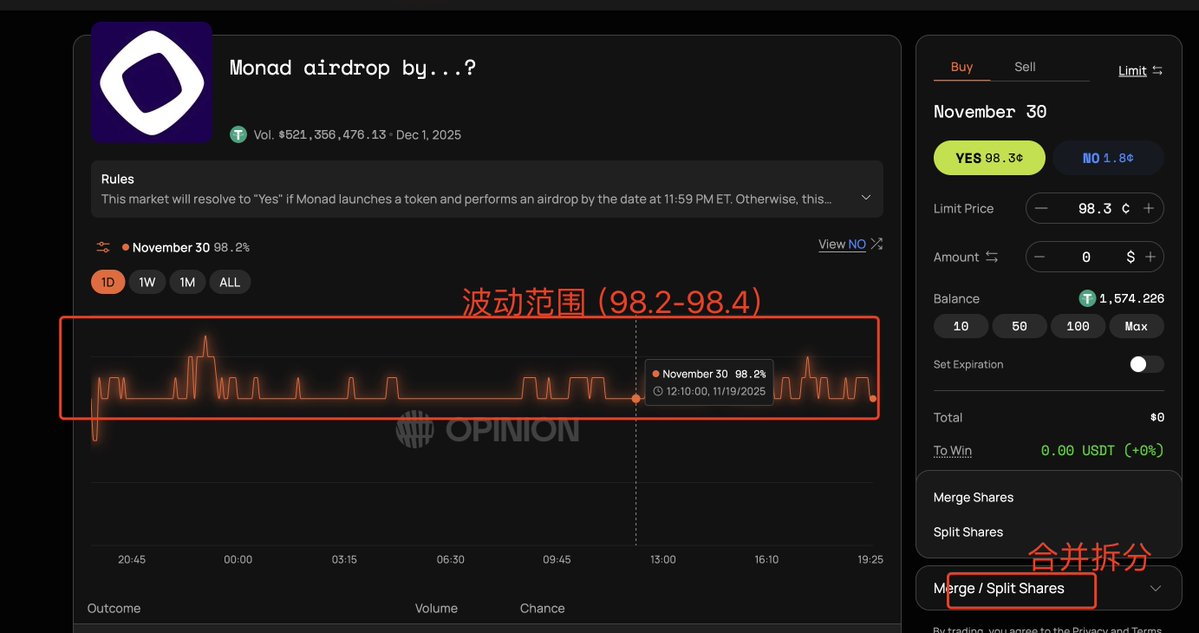Select the 1M chart range

(x=187, y=282)
